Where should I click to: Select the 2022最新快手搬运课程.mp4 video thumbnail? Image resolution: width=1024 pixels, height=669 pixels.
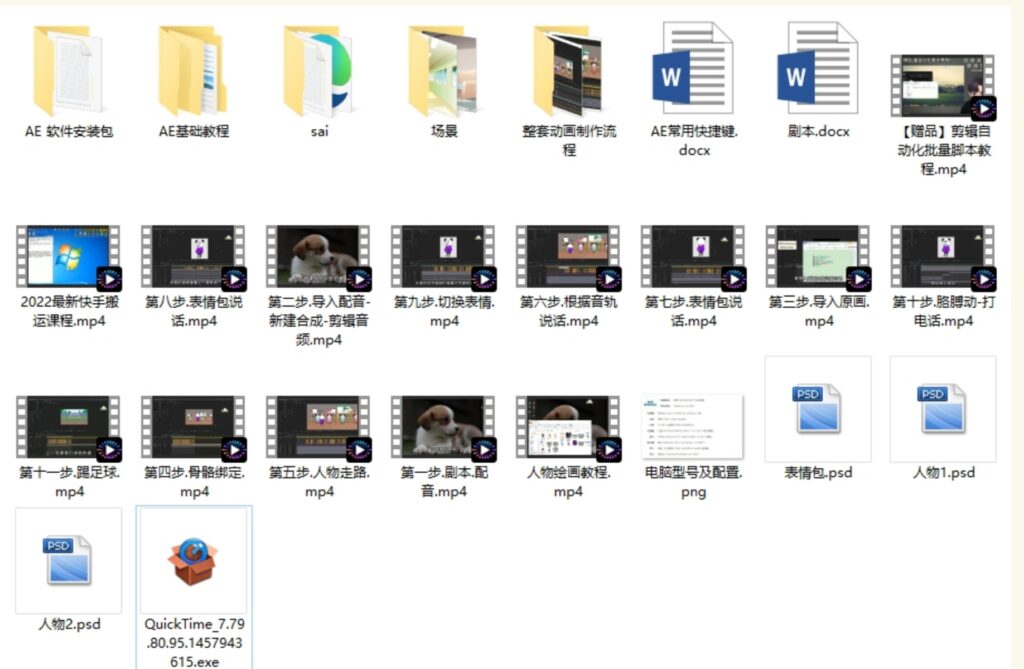(68, 257)
